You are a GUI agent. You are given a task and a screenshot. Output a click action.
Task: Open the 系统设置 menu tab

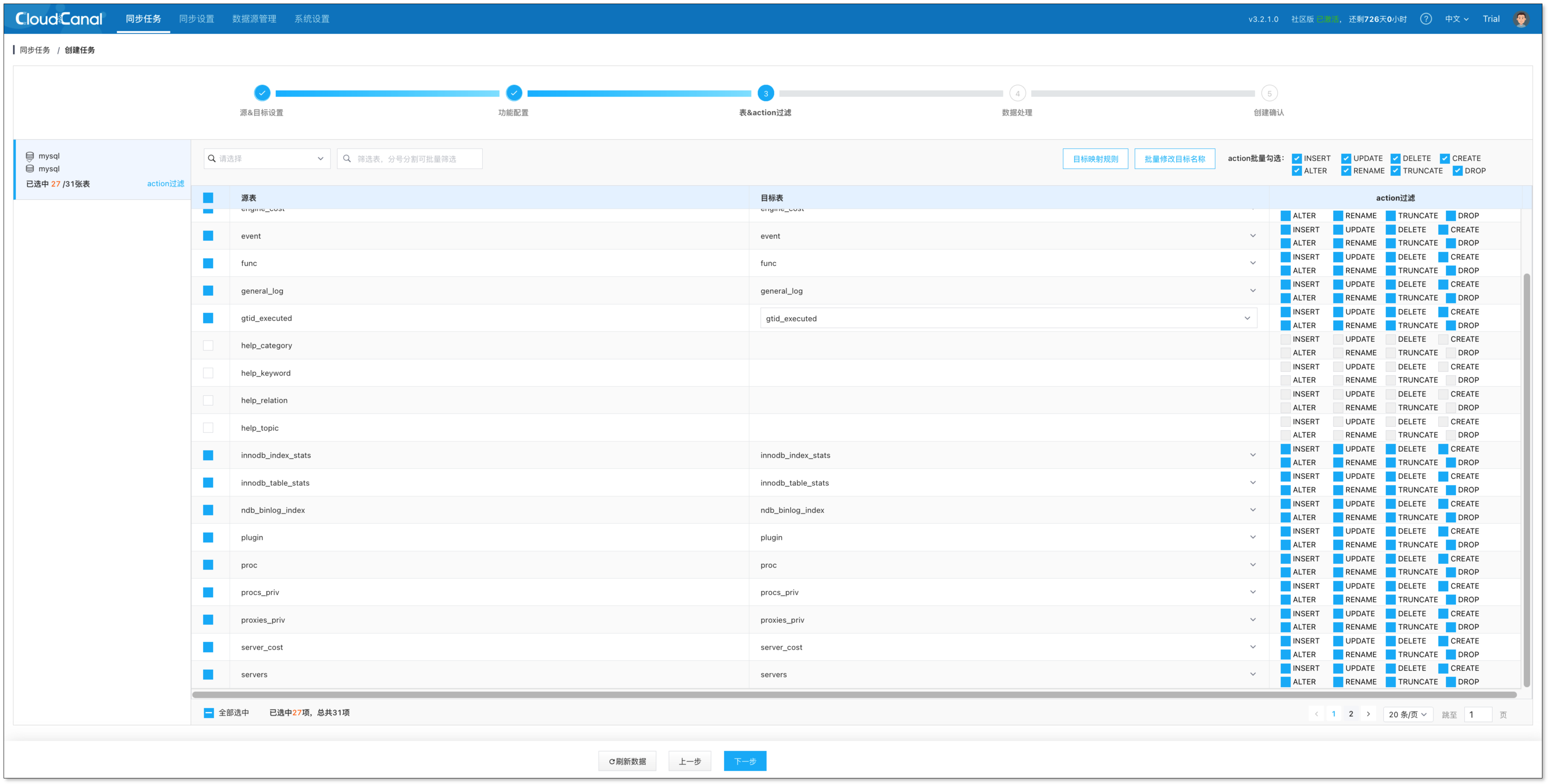click(x=311, y=18)
